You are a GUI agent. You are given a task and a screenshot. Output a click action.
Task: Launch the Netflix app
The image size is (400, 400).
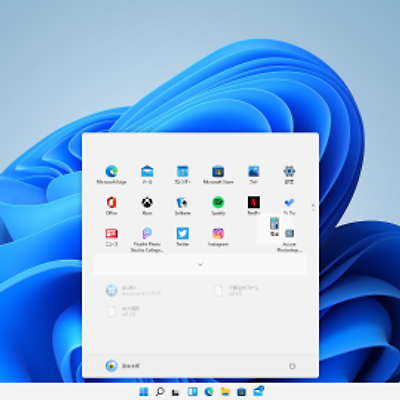(x=254, y=205)
